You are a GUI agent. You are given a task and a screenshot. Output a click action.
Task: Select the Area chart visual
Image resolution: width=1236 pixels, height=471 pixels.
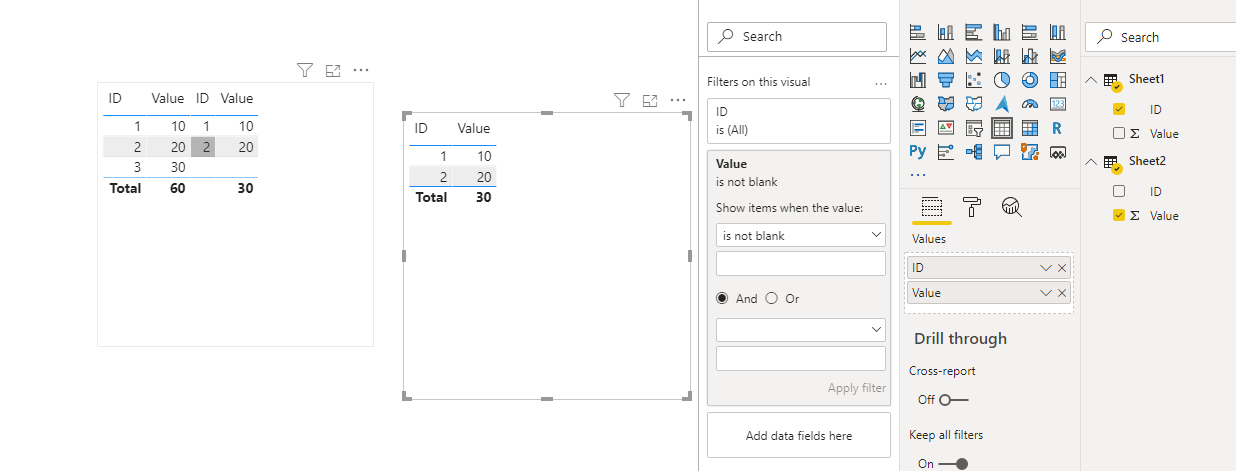946,56
